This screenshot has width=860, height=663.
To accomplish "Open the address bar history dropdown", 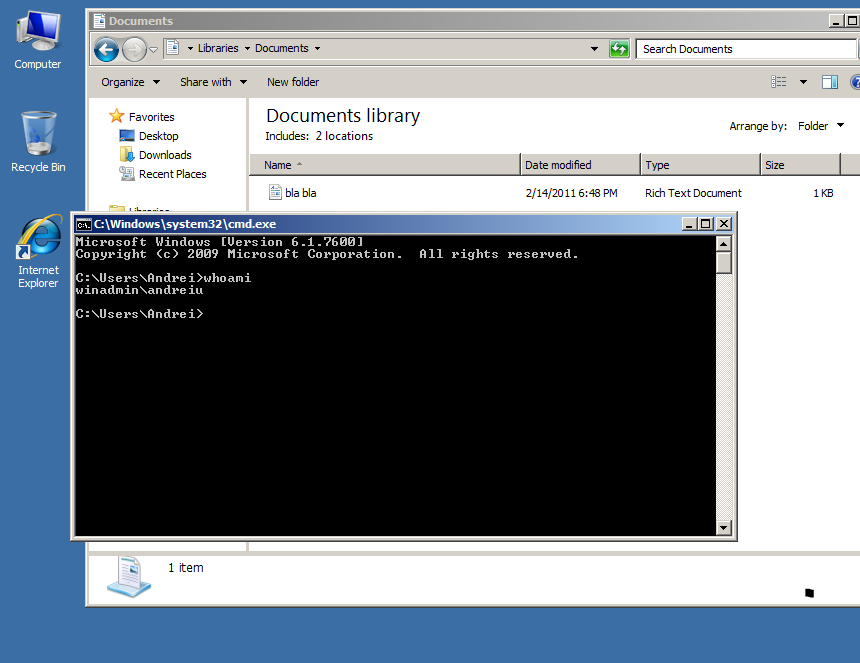I will [x=594, y=49].
